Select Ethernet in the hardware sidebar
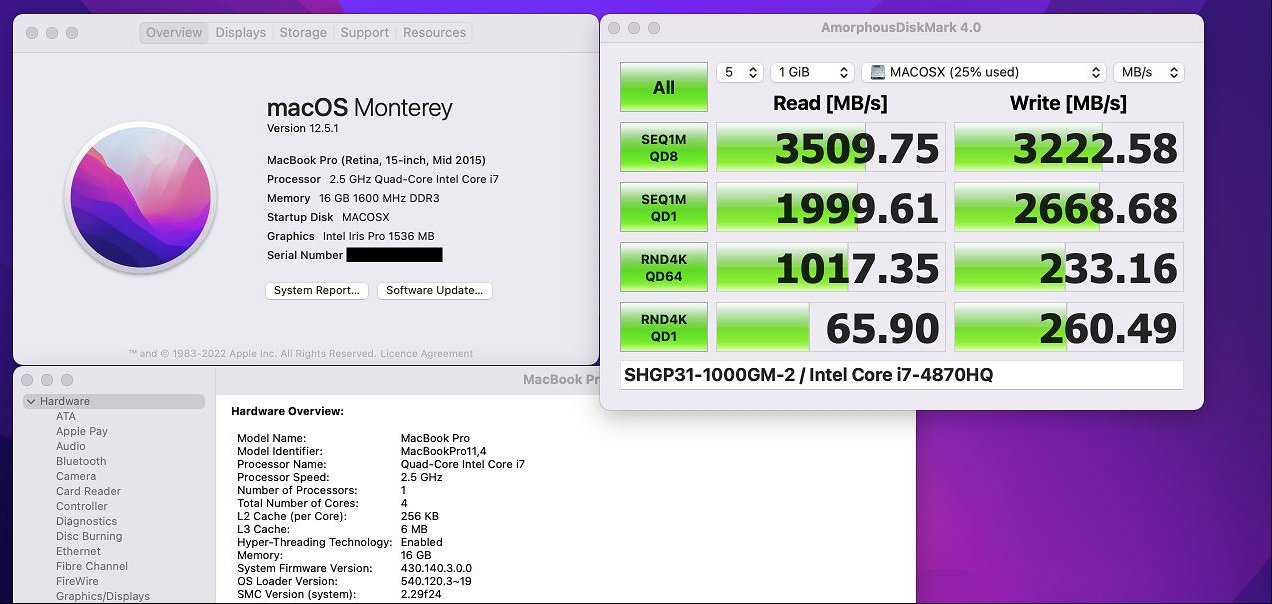The width and height of the screenshot is (1272, 604). click(78, 551)
